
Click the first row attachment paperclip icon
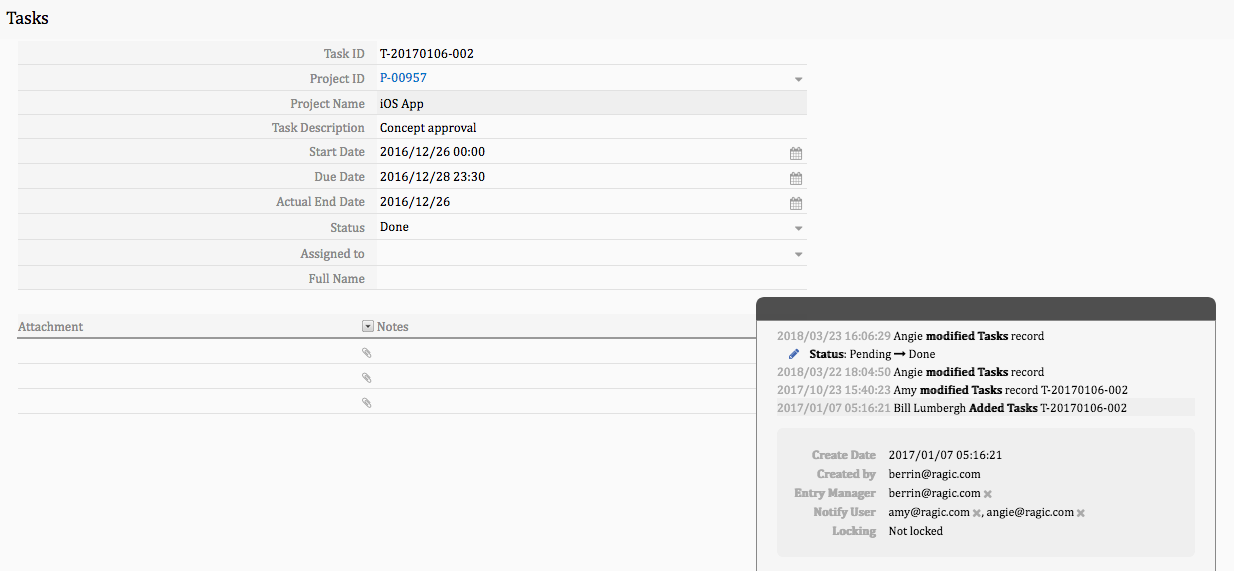pyautogui.click(x=366, y=353)
